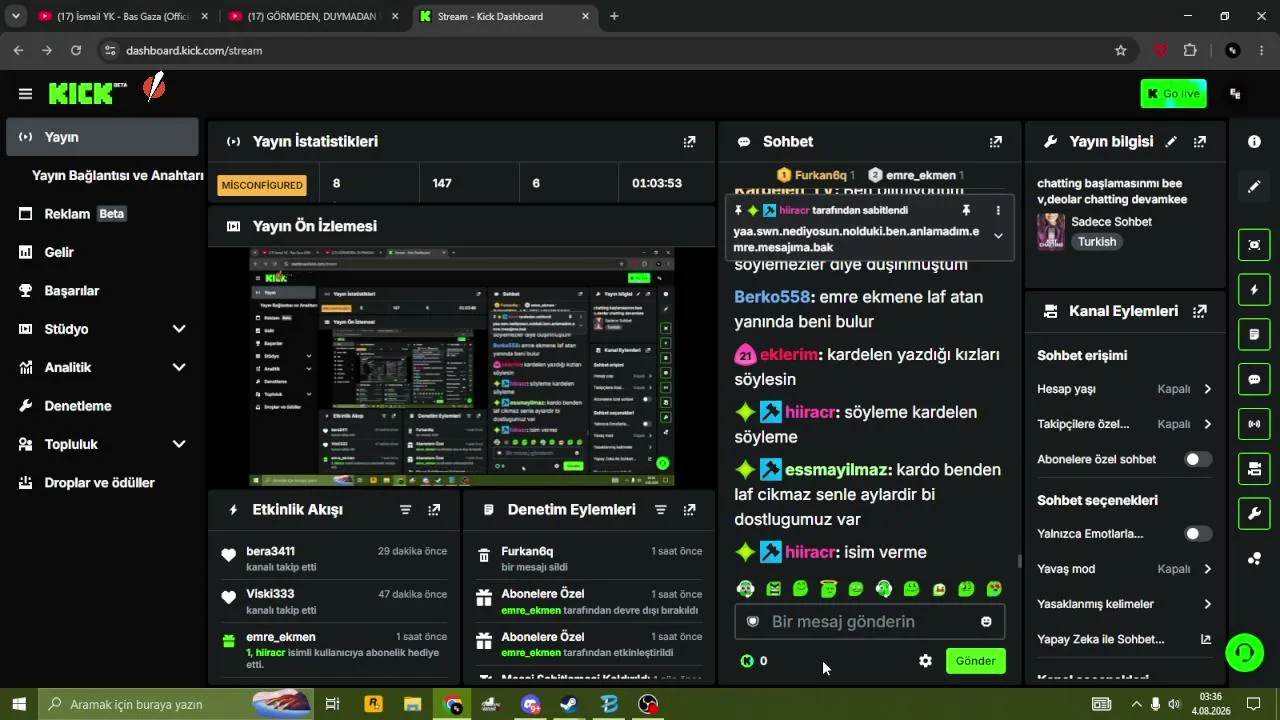Open the pinned message three-dot menu
The width and height of the screenshot is (1280, 720).
[x=997, y=211]
